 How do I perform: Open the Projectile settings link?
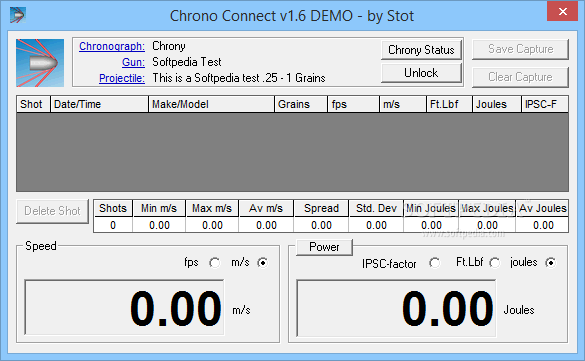pos(122,78)
